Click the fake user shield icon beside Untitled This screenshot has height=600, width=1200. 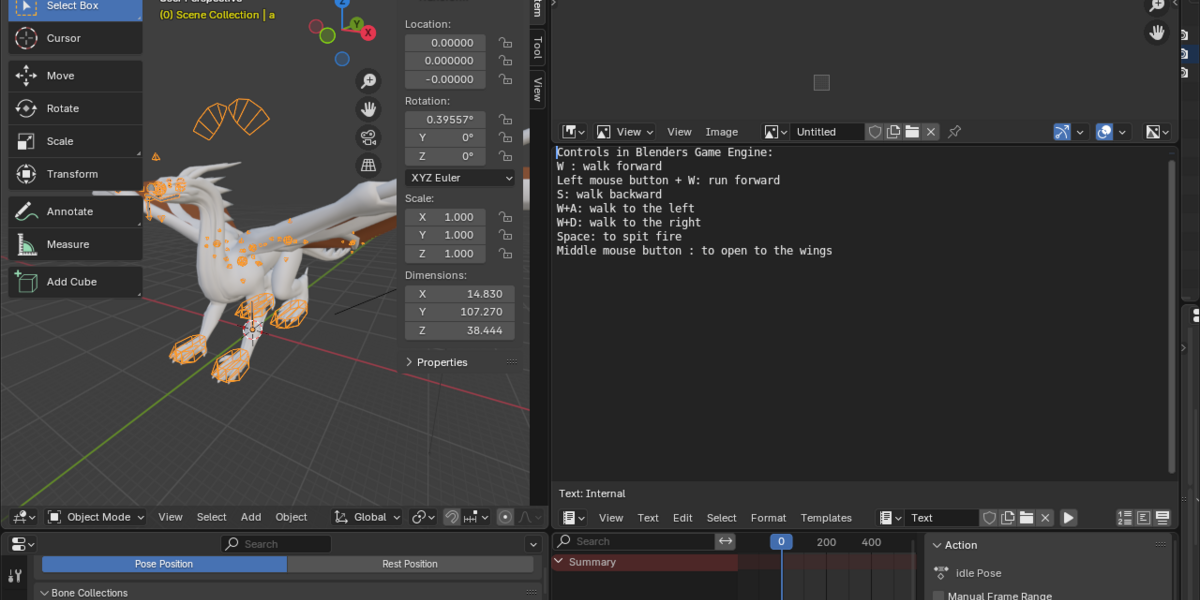click(875, 132)
